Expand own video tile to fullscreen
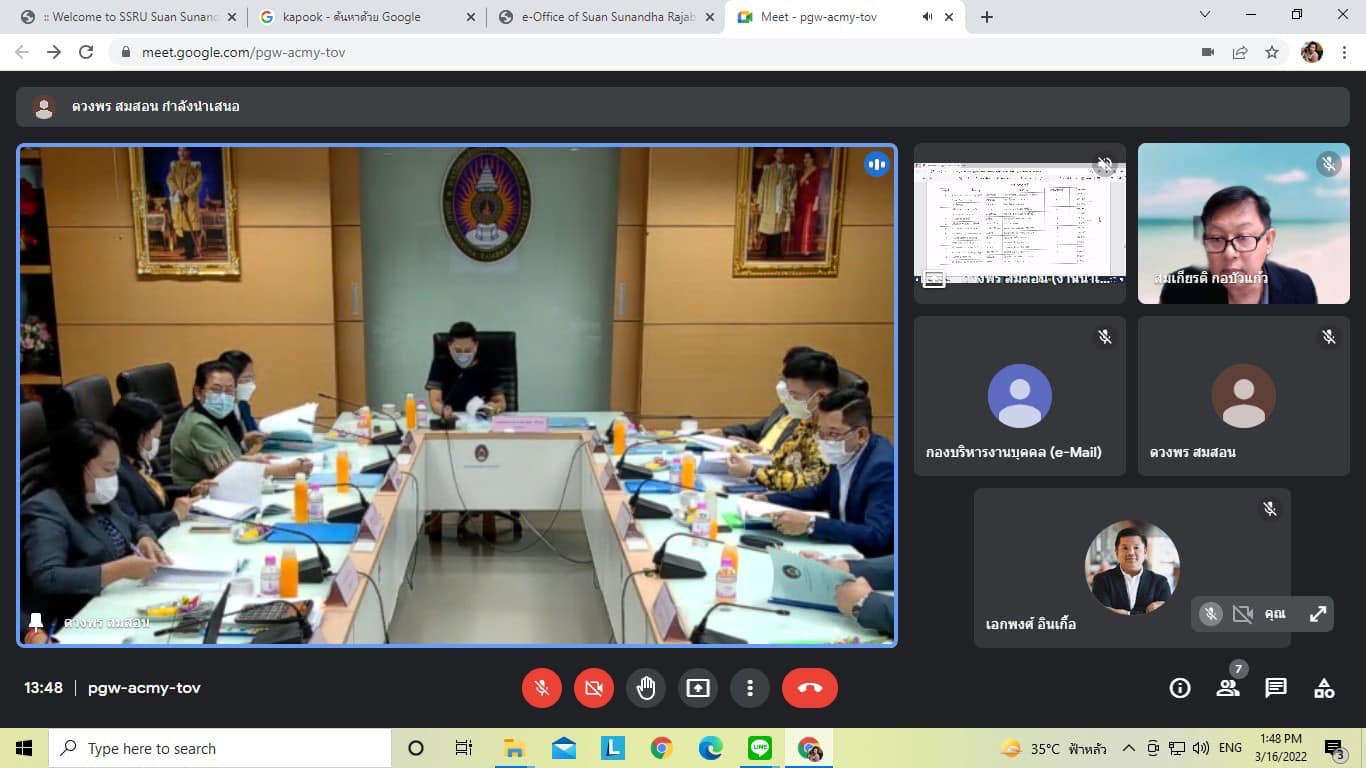The image size is (1366, 768). [1318, 614]
